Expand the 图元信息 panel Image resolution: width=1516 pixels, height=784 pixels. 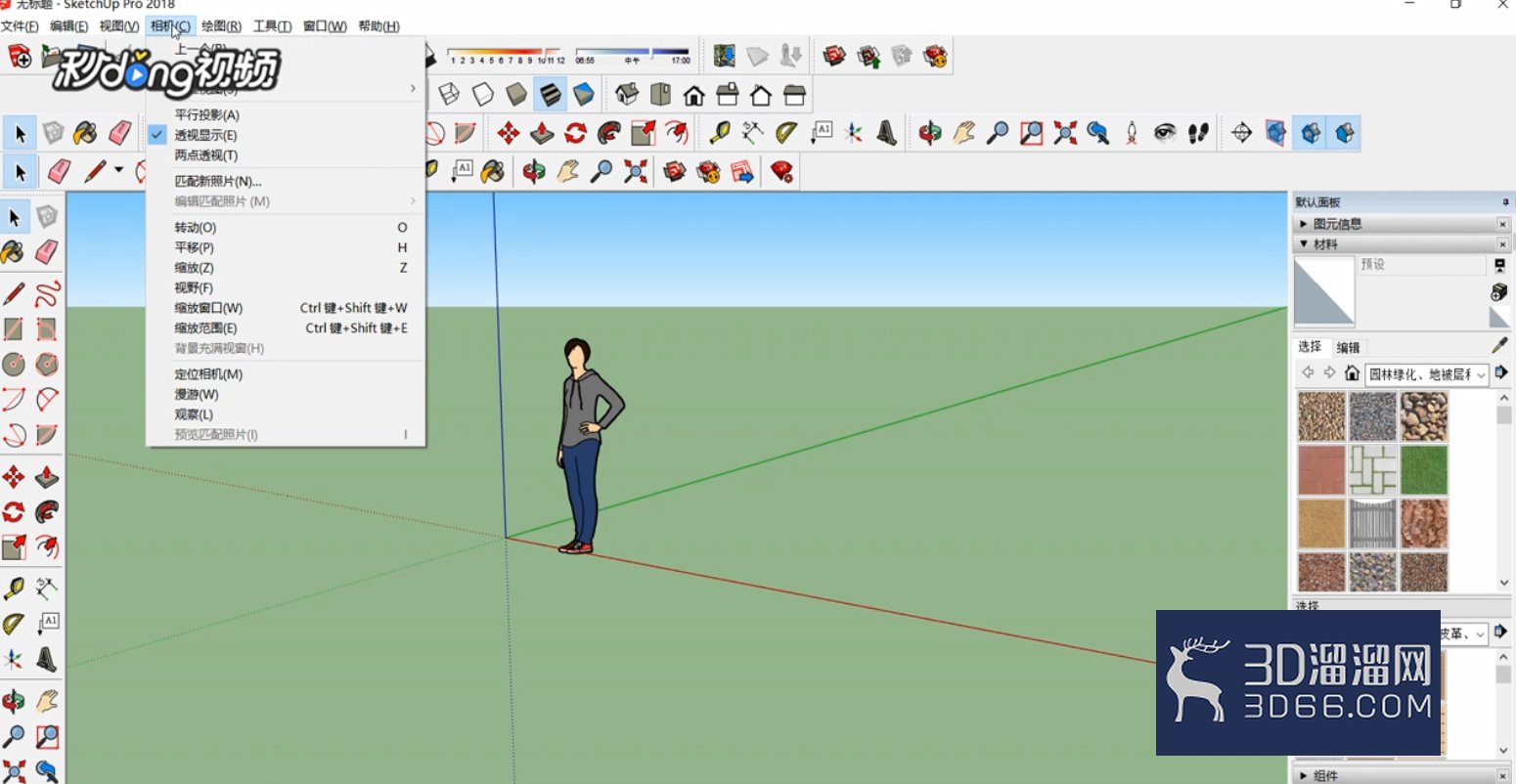pyautogui.click(x=1303, y=224)
